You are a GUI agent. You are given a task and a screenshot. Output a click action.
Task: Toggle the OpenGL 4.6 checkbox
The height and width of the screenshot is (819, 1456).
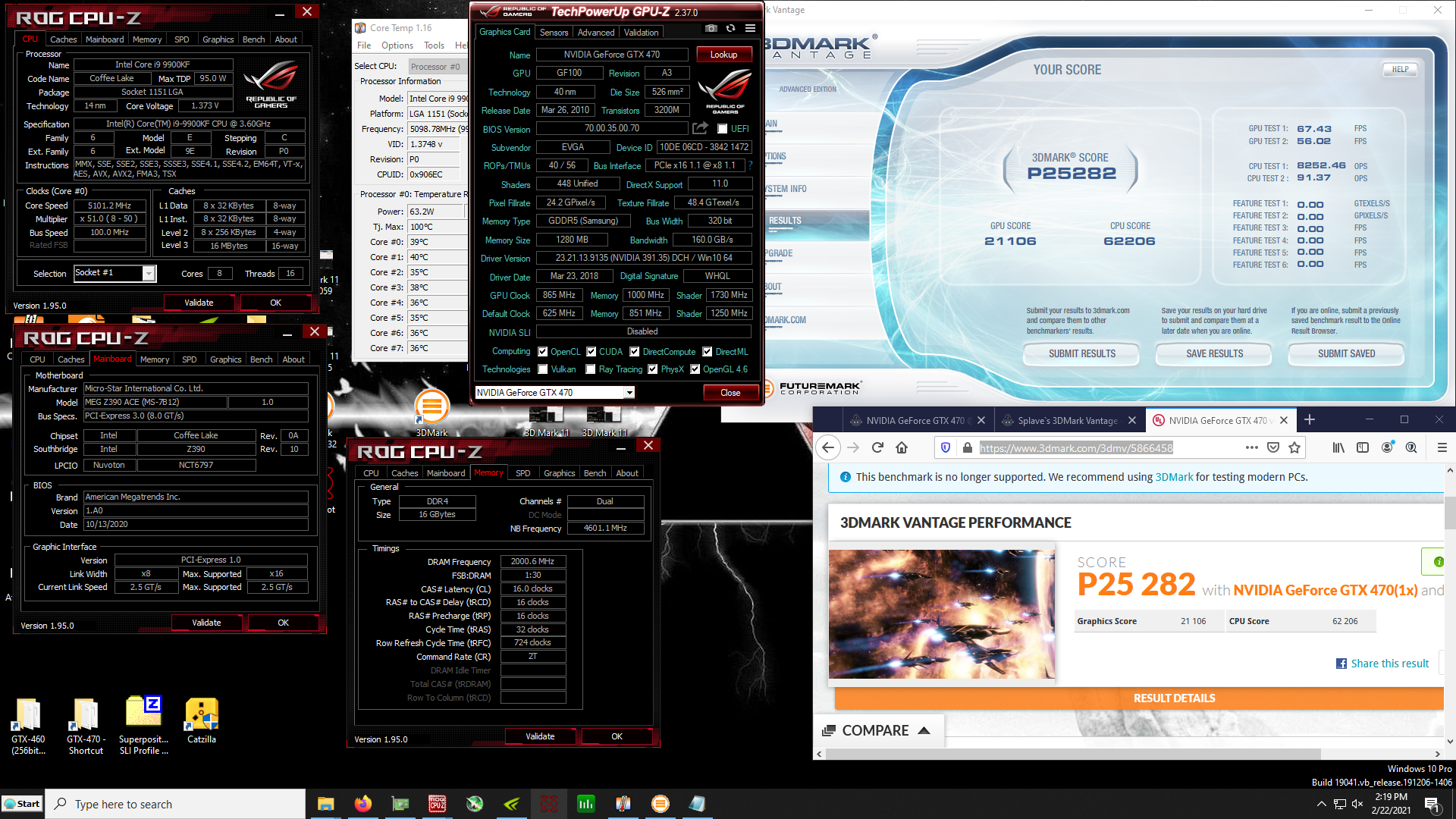pyautogui.click(x=695, y=369)
